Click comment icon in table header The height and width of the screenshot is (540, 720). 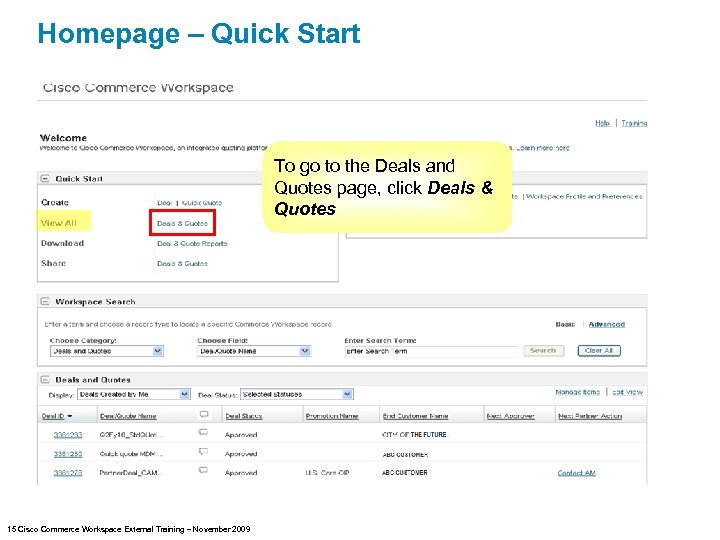[x=204, y=415]
